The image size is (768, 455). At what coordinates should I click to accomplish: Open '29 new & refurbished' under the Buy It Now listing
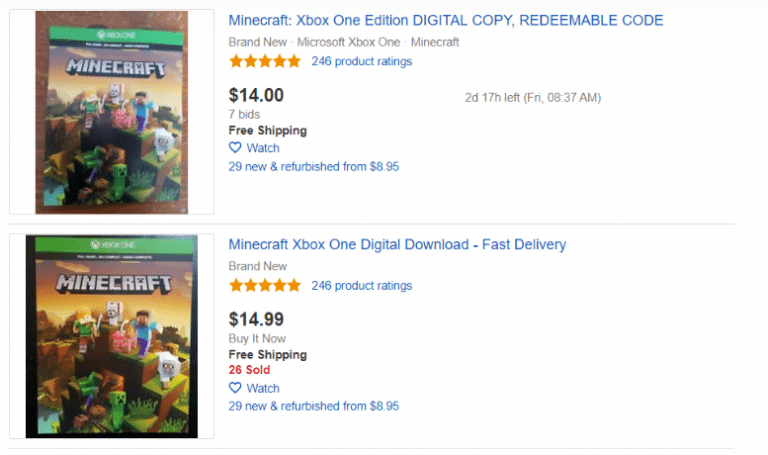click(x=313, y=406)
